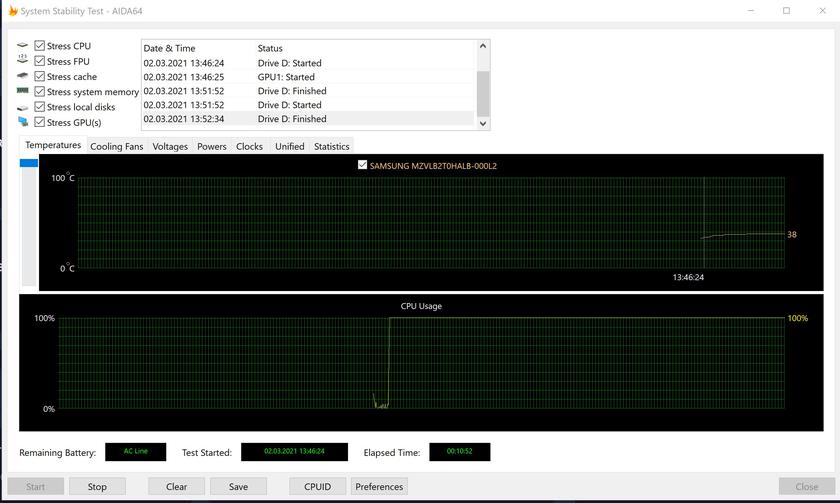Click the blue temperature scale slider
Viewport: 840px width, 503px height.
point(29,163)
